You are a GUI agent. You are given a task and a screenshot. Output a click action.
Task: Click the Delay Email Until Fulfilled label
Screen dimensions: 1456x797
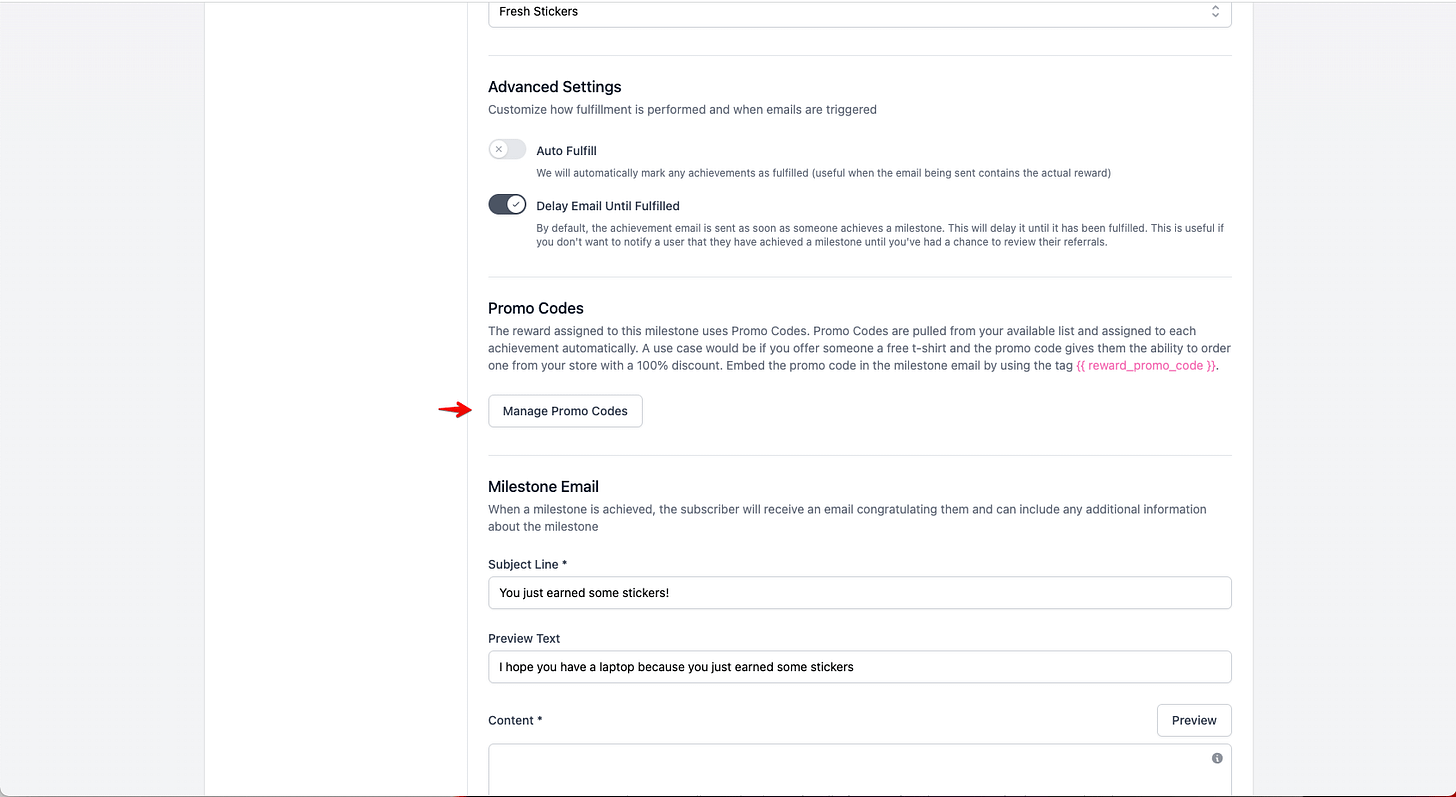coord(608,206)
